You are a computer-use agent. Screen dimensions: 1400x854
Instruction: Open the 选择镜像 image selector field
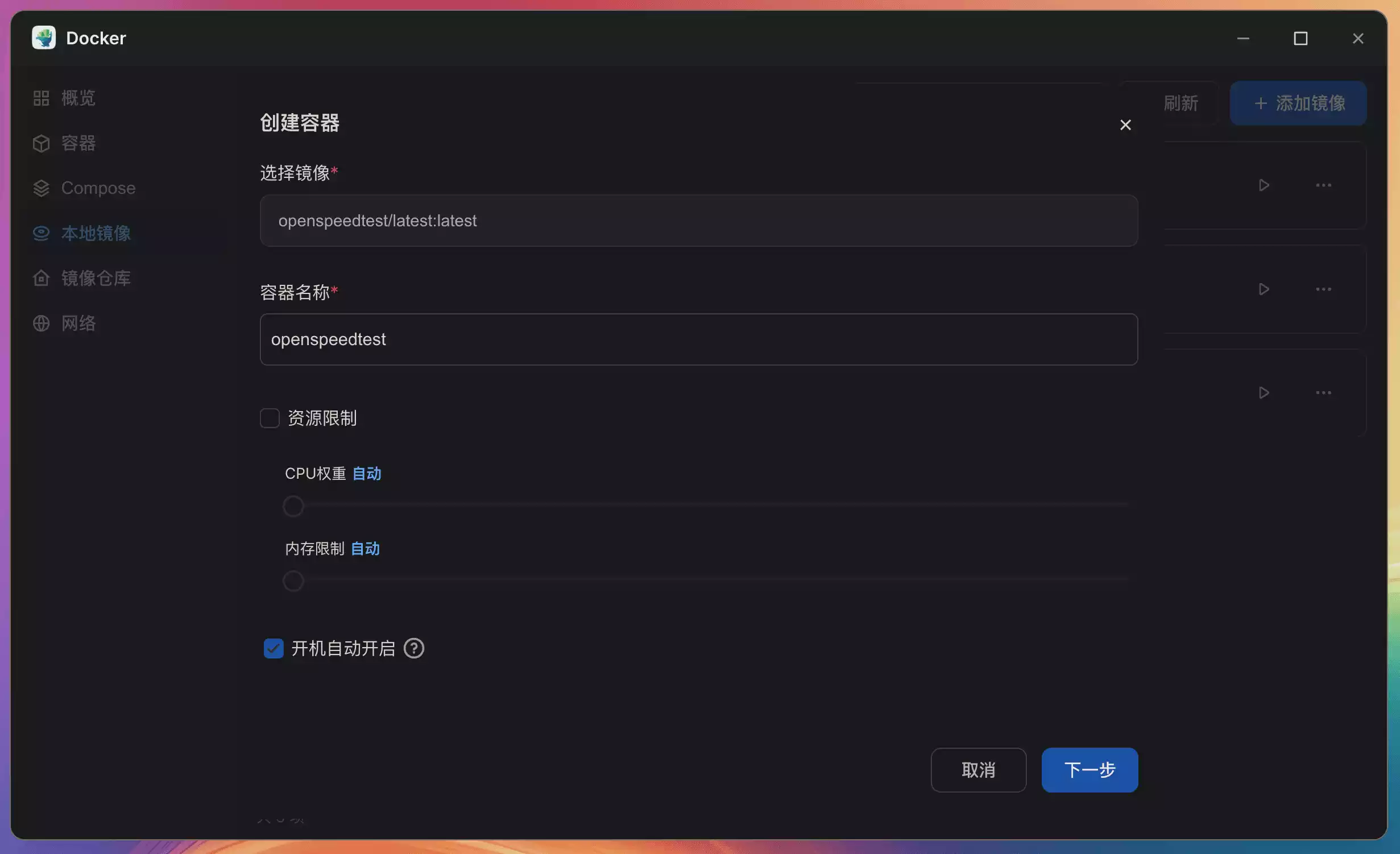[x=698, y=221]
